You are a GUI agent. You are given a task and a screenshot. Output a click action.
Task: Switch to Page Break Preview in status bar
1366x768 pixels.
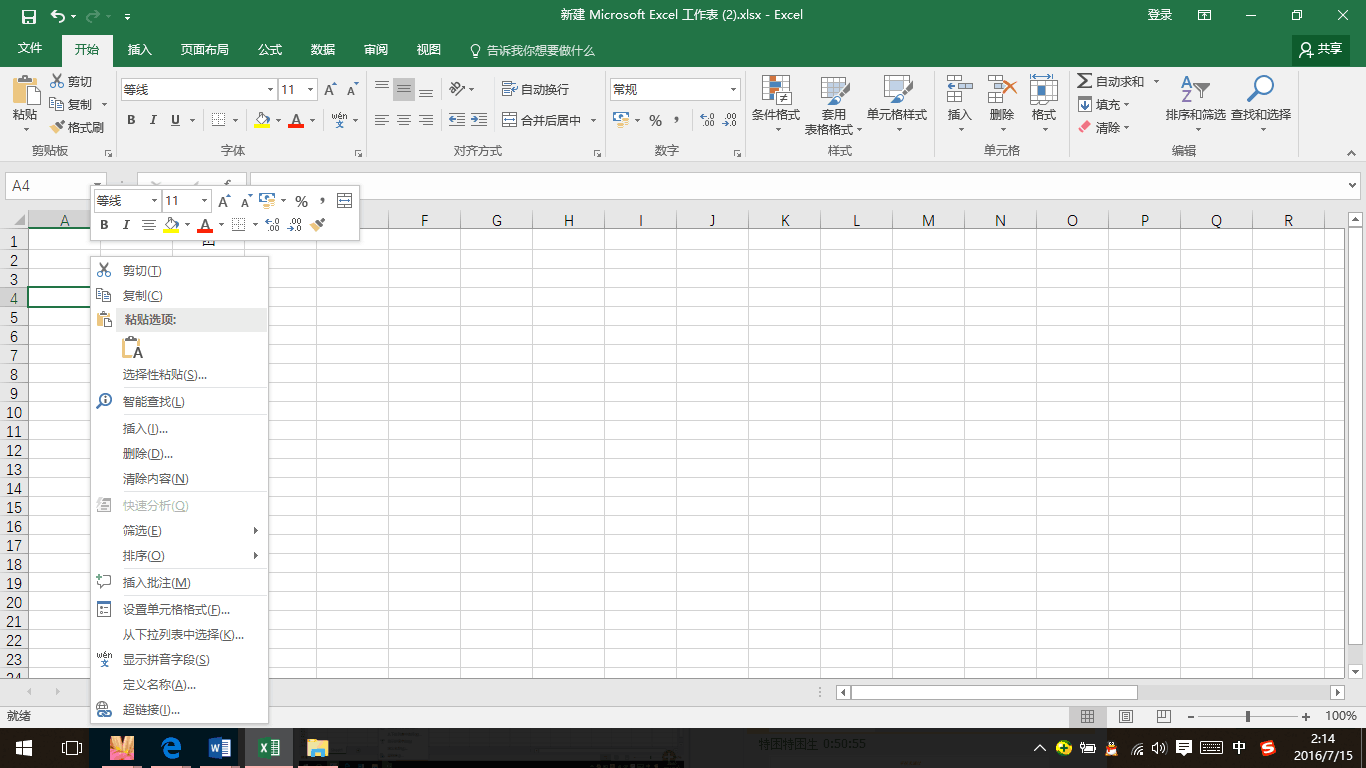[1163, 716]
